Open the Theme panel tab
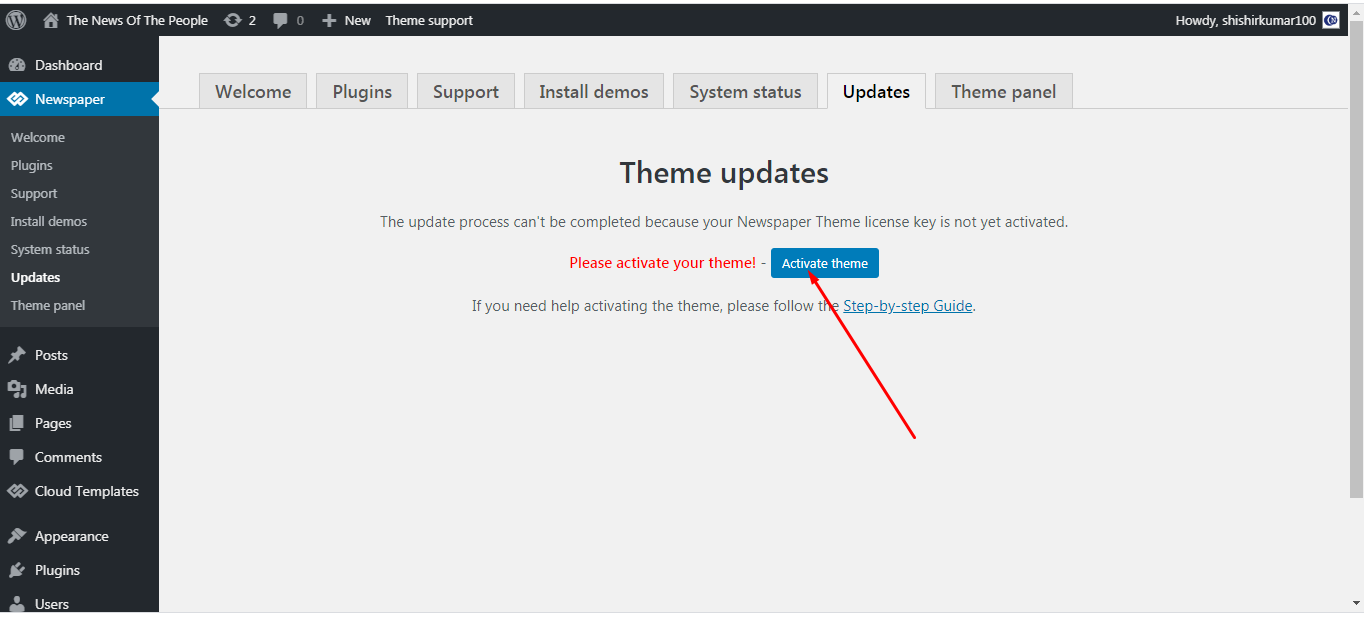Screen dimensions: 1364x619 pyautogui.click(x=1004, y=91)
